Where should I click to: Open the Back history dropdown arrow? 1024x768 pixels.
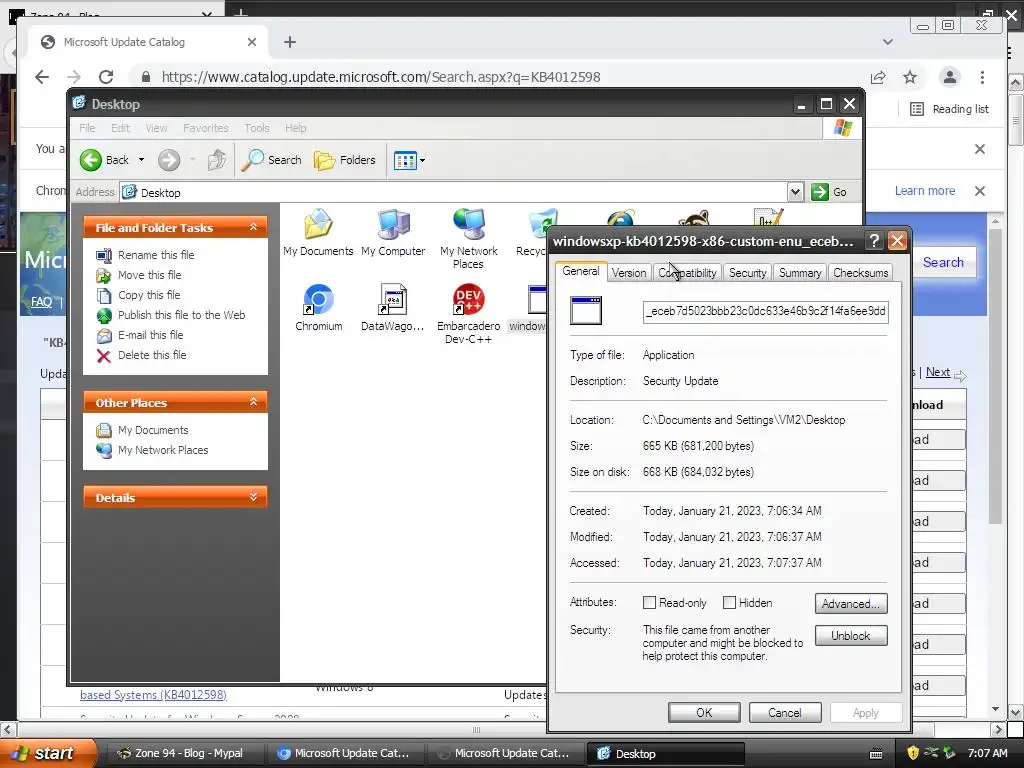point(141,160)
